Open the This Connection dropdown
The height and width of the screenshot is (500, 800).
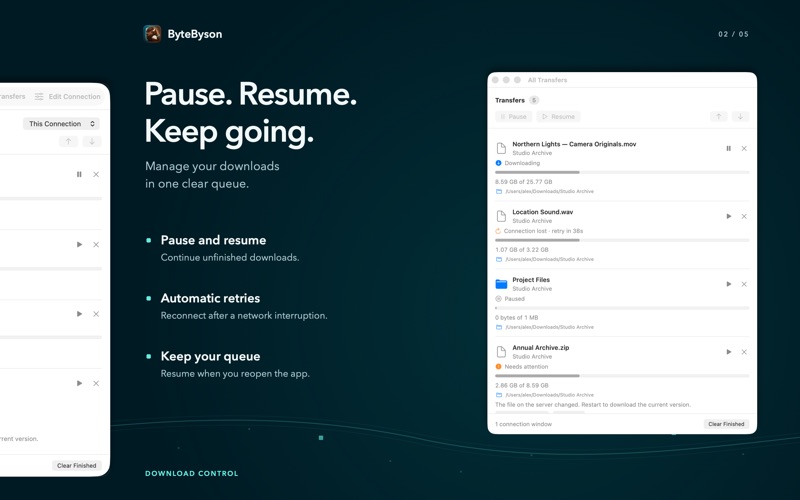[61, 123]
